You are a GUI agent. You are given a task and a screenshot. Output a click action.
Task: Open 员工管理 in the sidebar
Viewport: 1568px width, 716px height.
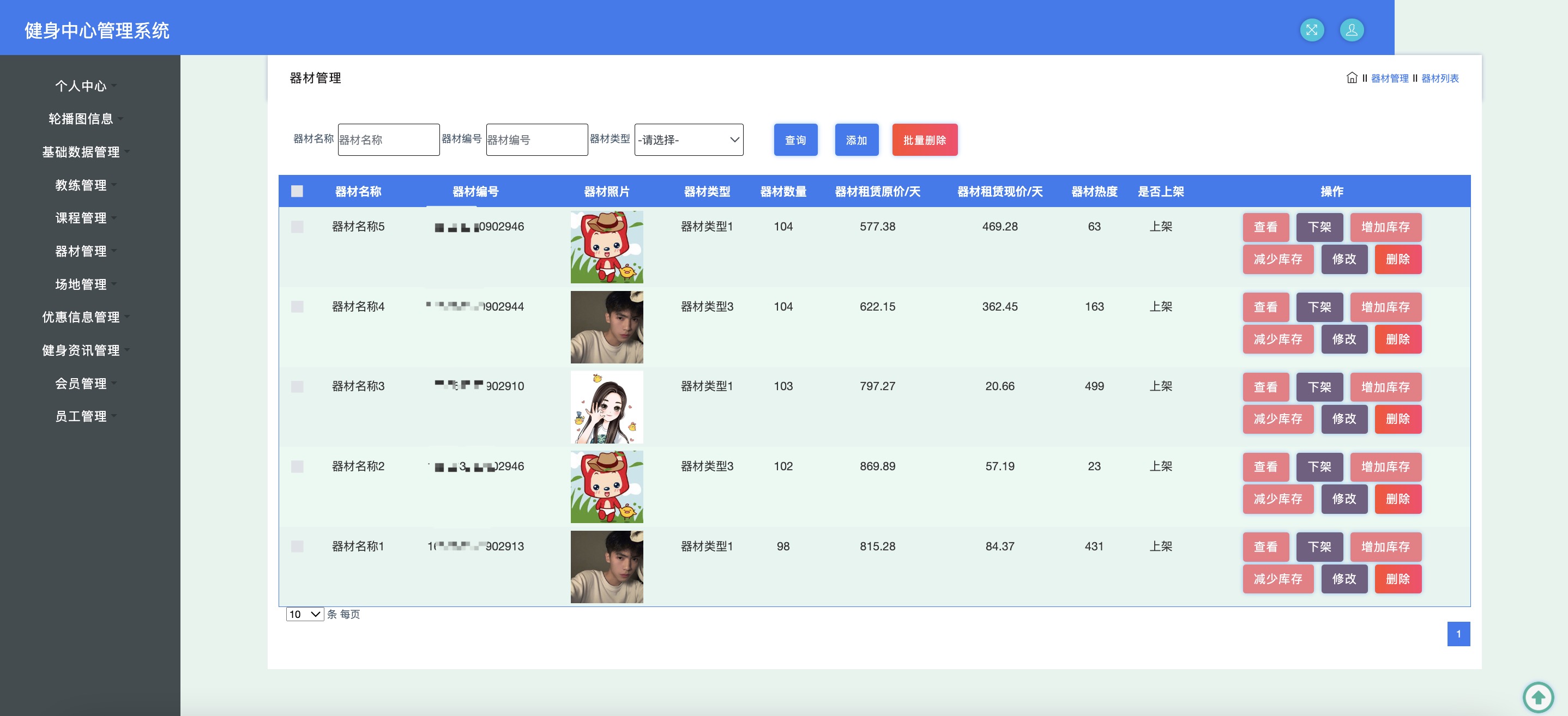click(x=85, y=416)
